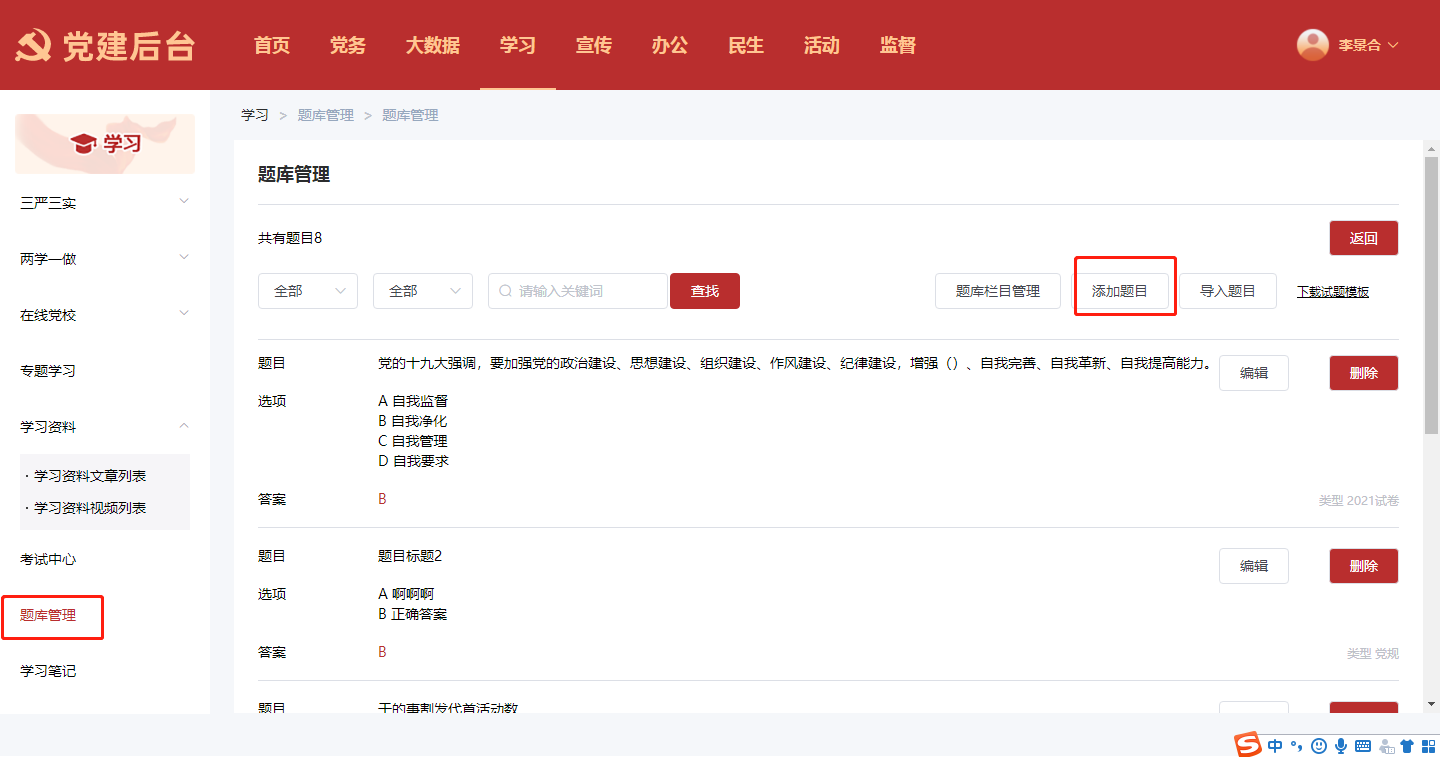Open the 宣传 top navigation item
Image resolution: width=1440 pixels, height=757 pixels.
(x=594, y=45)
